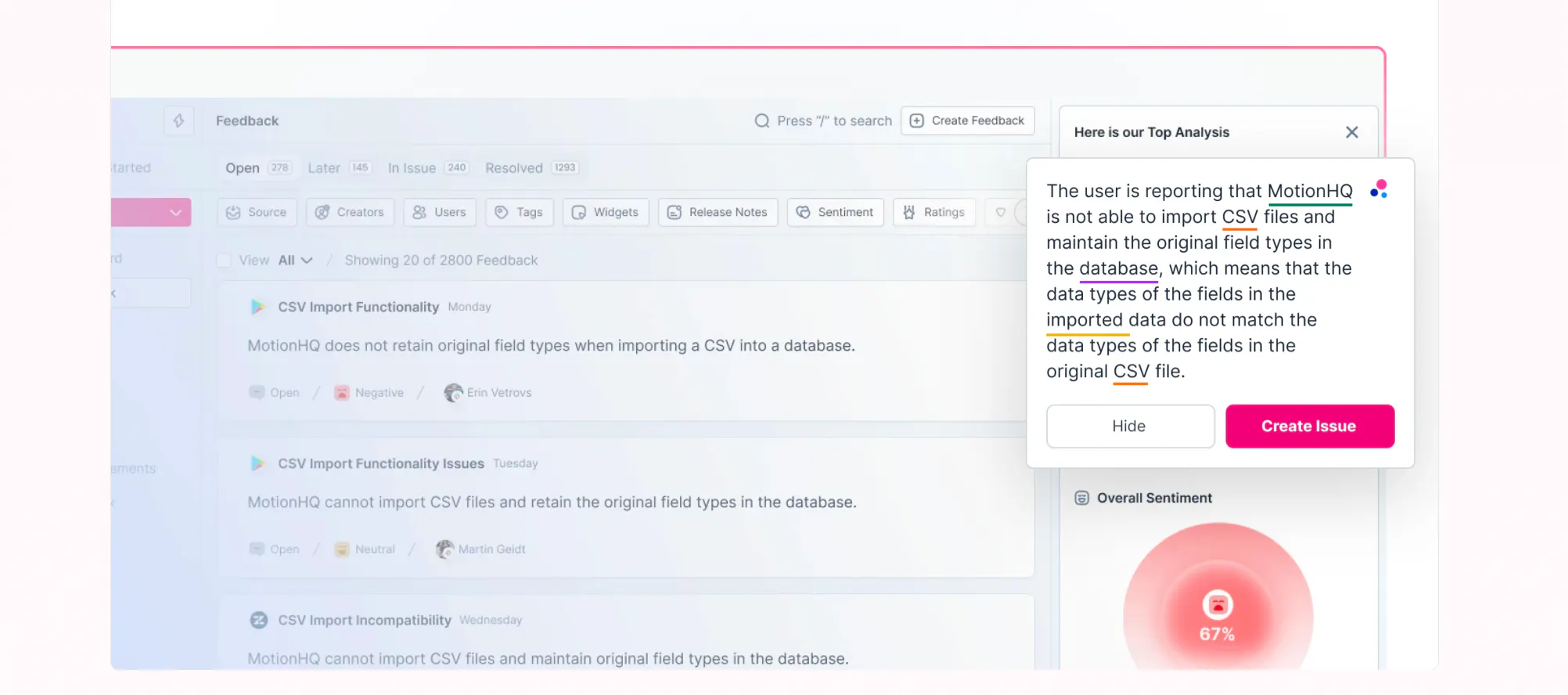Switch to the Resolved tab
The width and height of the screenshot is (1568, 695).
click(x=530, y=167)
